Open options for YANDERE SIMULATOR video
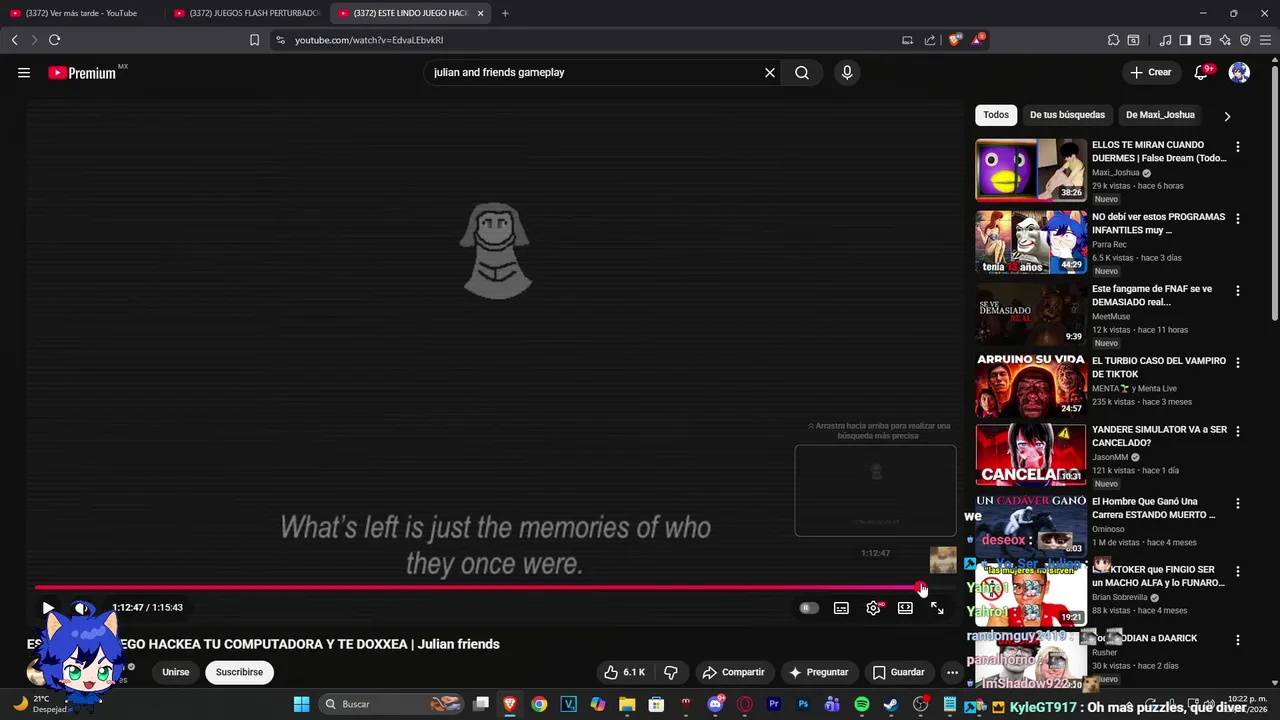Image resolution: width=1280 pixels, height=720 pixels. coord(1238,432)
